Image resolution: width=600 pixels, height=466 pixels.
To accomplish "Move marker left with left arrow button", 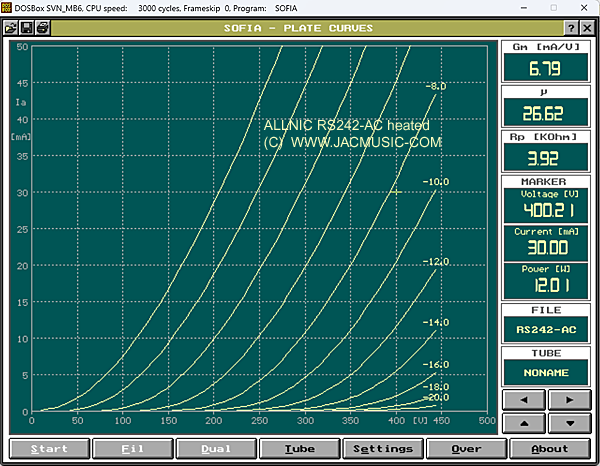I will (x=524, y=399).
